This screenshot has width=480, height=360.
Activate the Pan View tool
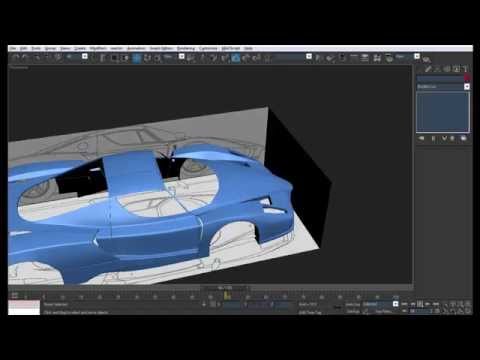pyautogui.click(x=453, y=311)
